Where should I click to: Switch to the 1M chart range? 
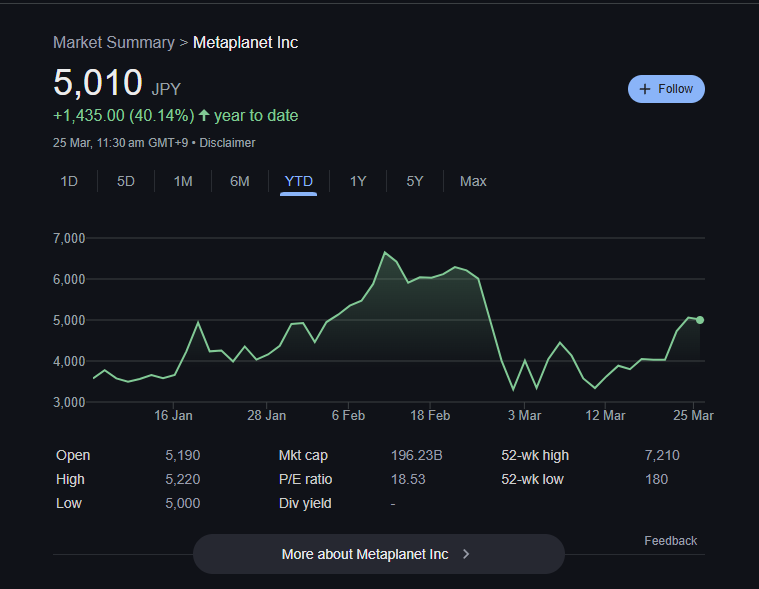[x=183, y=181]
